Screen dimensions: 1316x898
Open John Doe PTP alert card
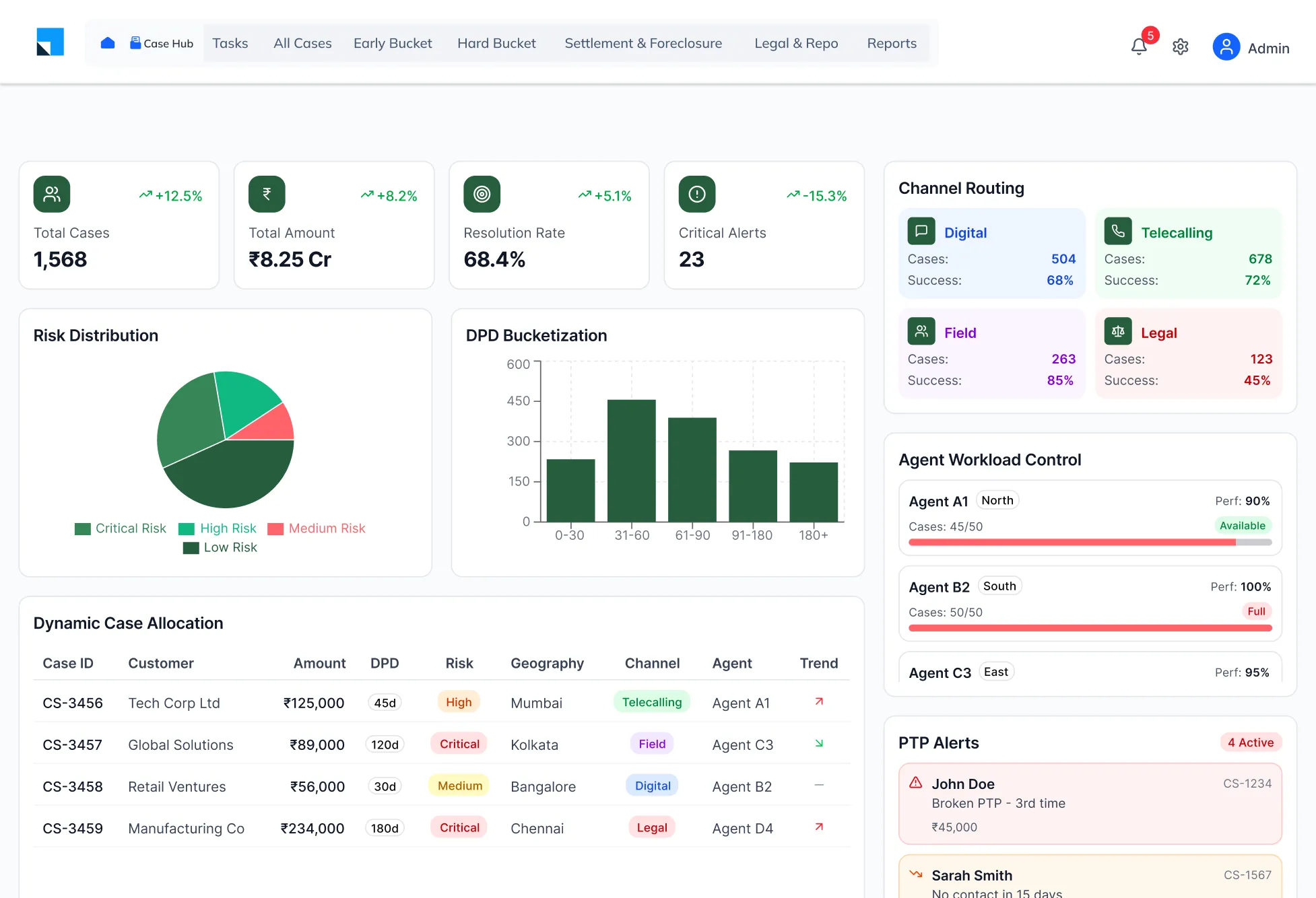pos(1090,804)
